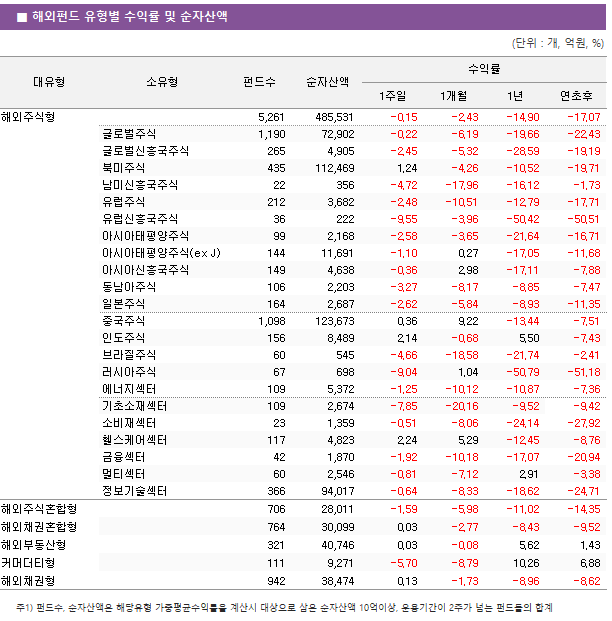Select the '러시아주식' row label
612x621 pixels.
tap(129, 372)
